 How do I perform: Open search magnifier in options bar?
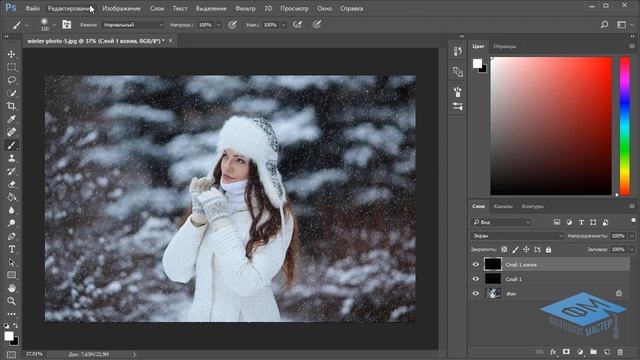pos(604,25)
